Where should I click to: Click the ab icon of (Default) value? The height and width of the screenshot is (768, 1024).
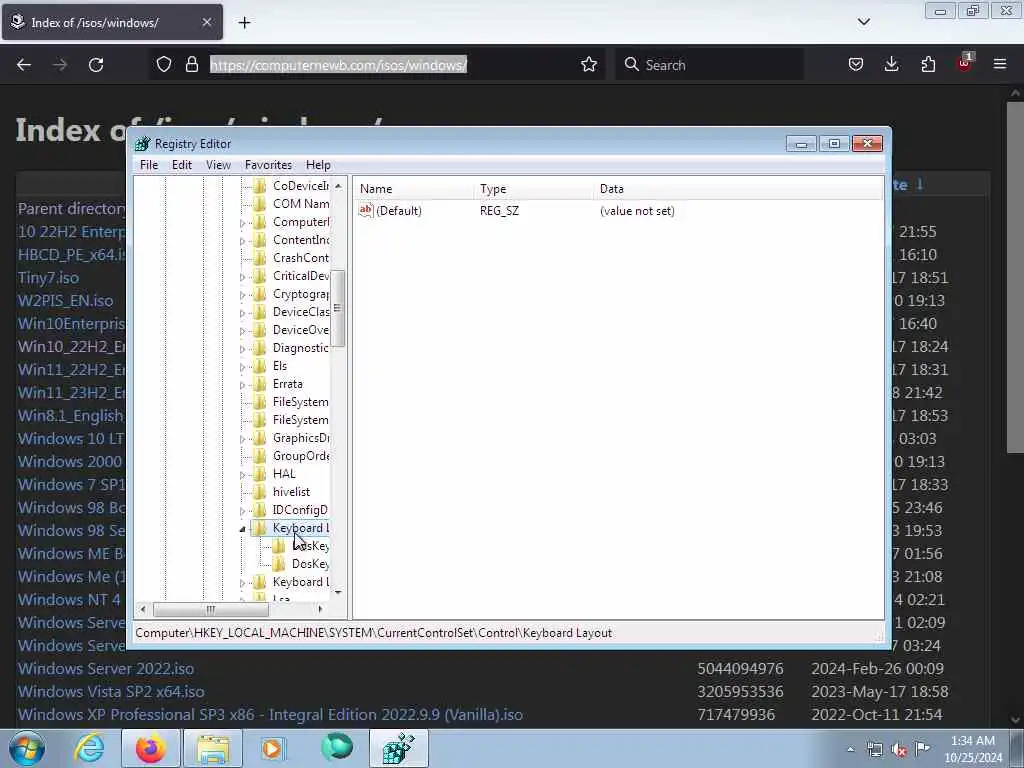coord(366,210)
